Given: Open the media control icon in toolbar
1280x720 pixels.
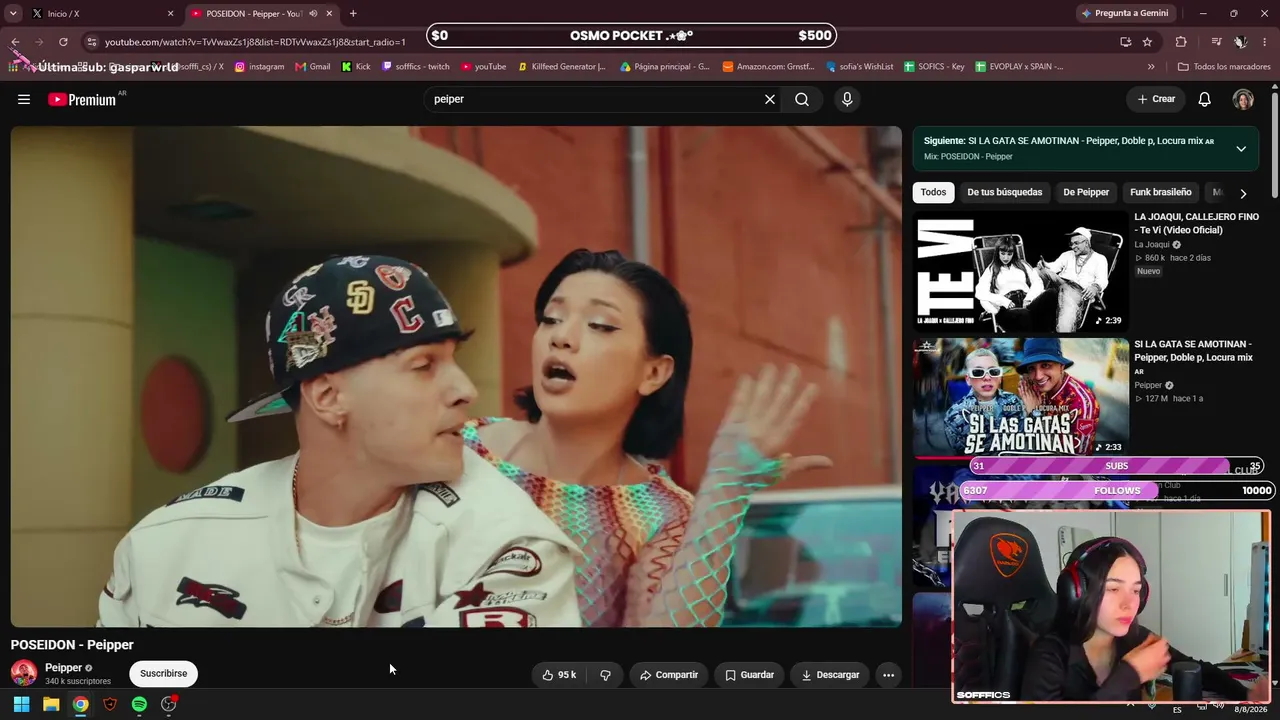Looking at the screenshot, I should (x=1216, y=42).
